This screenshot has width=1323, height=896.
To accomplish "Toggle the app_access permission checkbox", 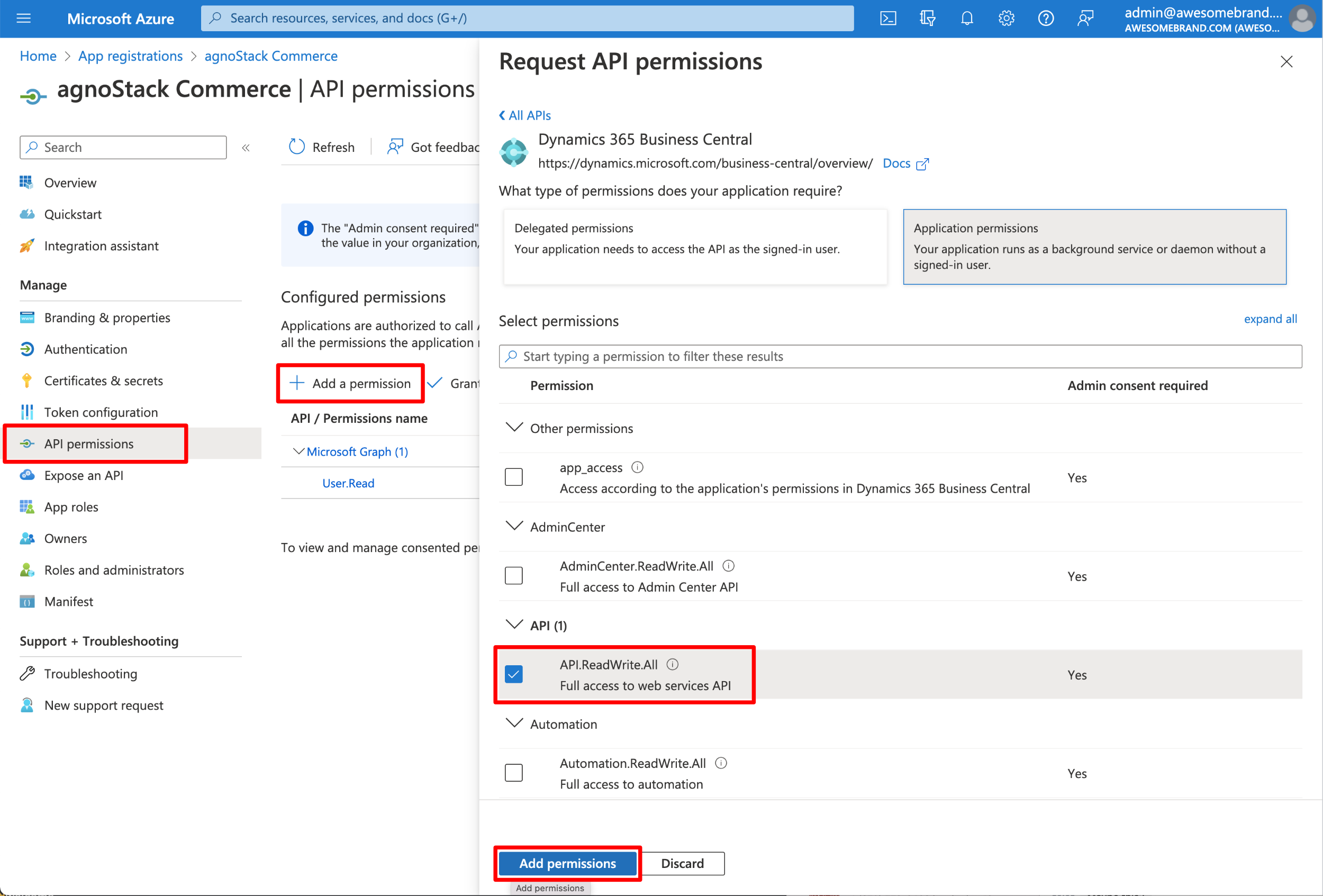I will [515, 476].
